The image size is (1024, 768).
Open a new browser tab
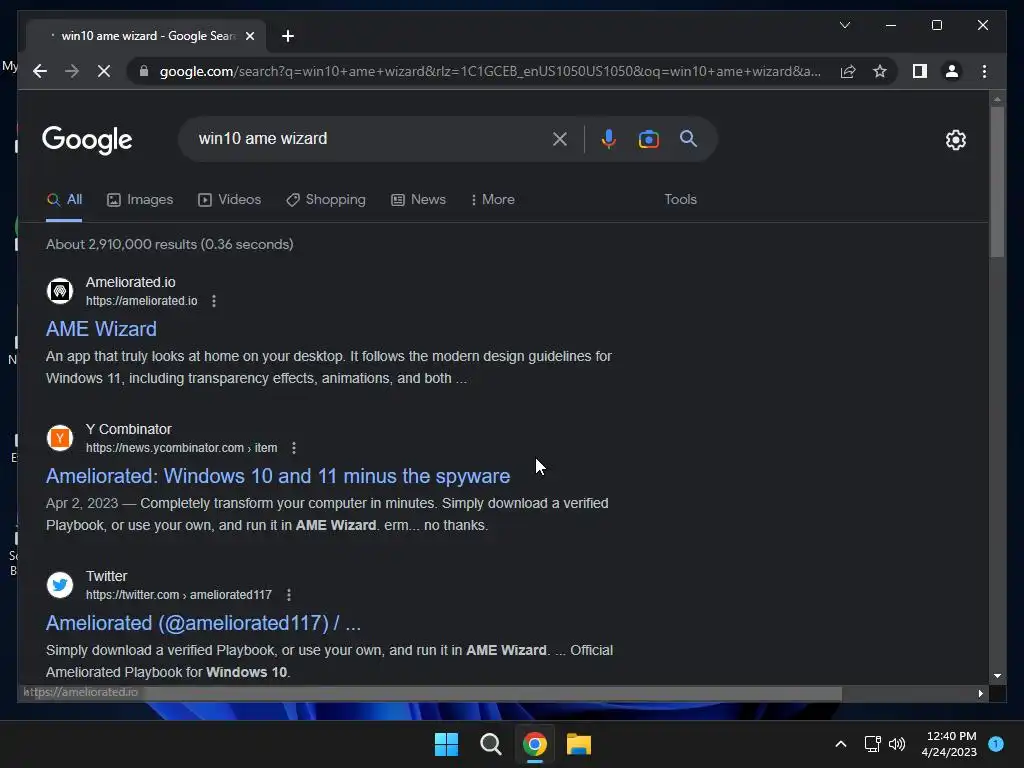coord(288,36)
